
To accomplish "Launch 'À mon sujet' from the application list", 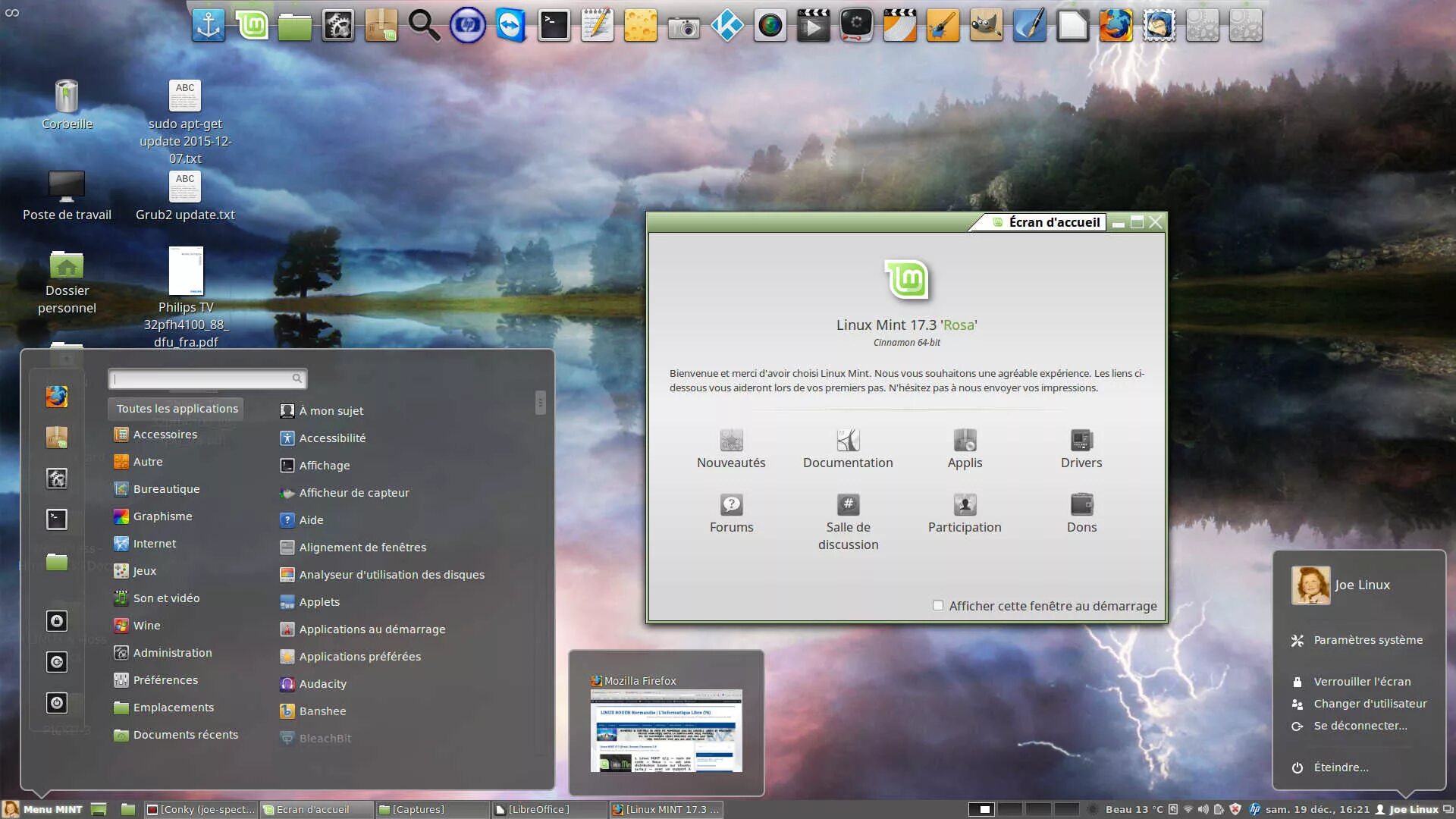I will coord(322,410).
